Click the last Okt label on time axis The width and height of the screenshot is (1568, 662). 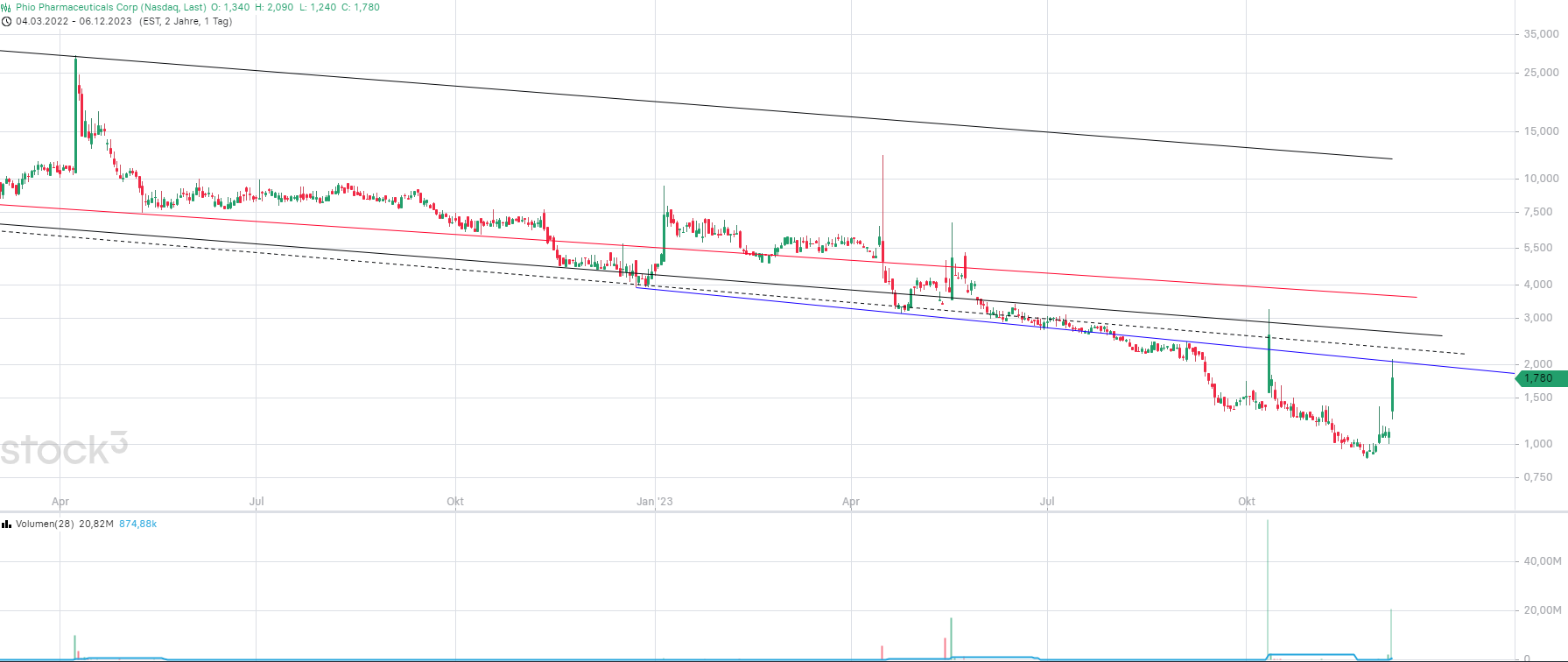pyautogui.click(x=1247, y=502)
